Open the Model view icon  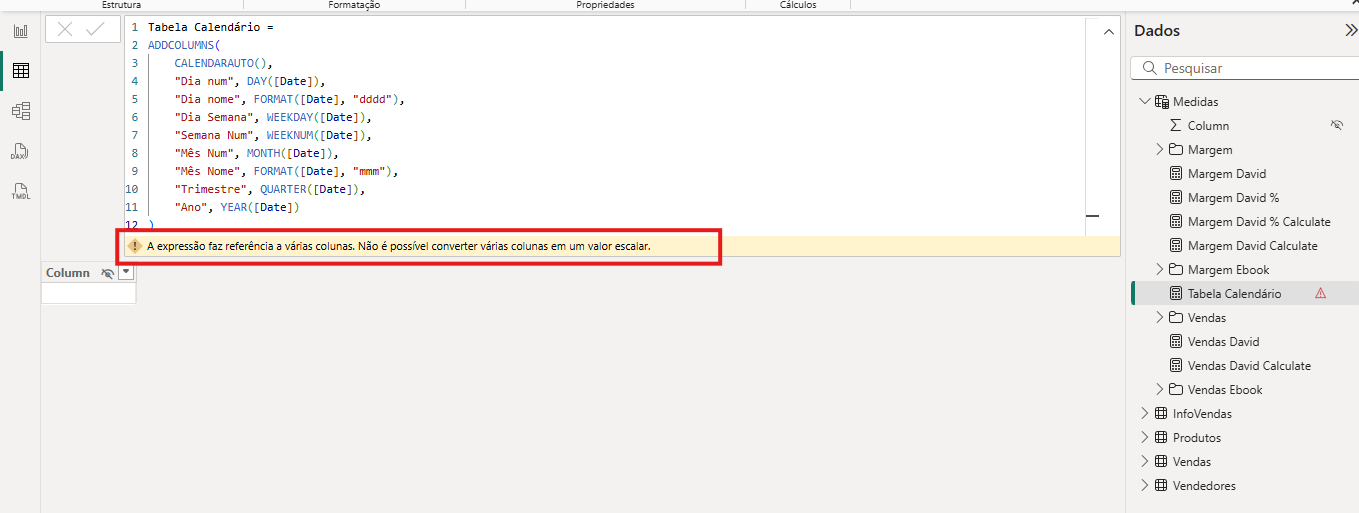20,111
